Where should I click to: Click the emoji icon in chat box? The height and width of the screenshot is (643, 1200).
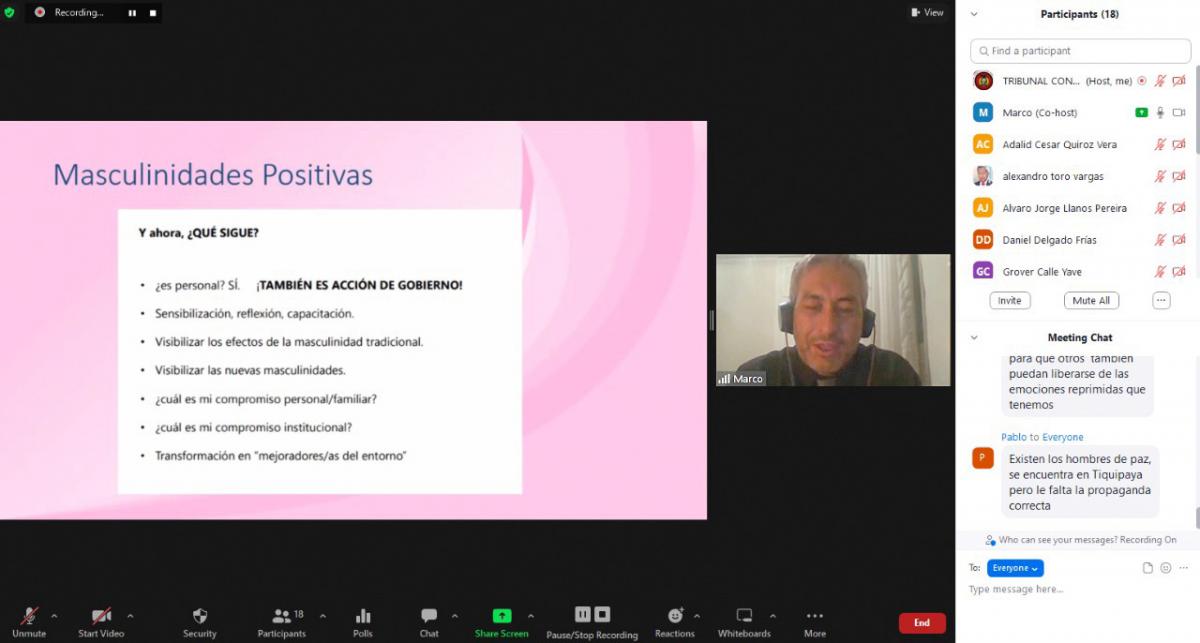pyautogui.click(x=1166, y=568)
